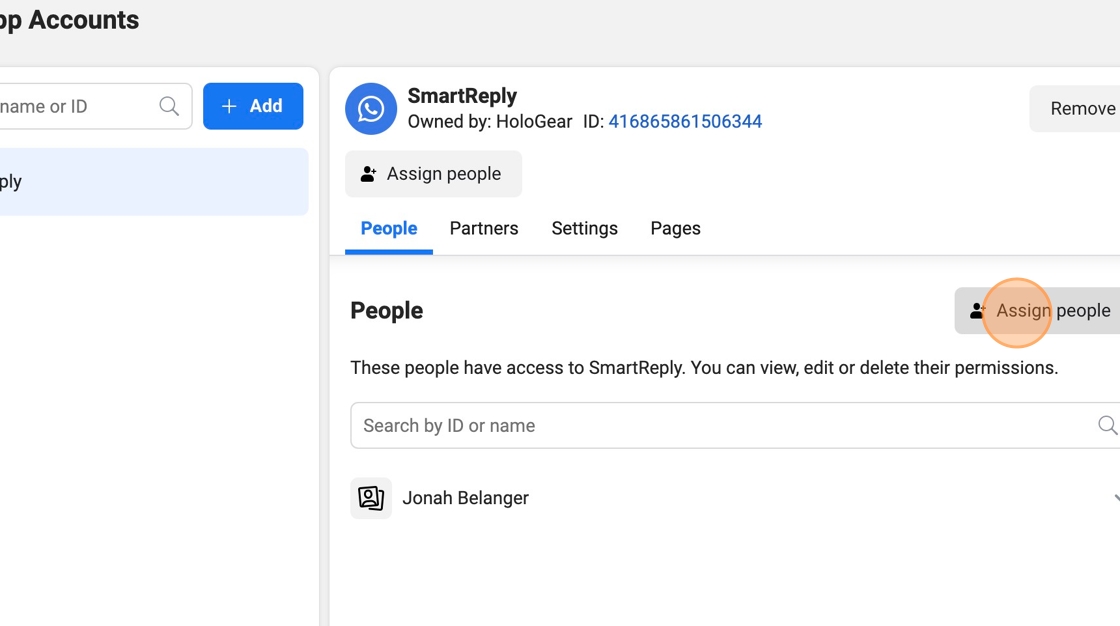Click the People section heading
The height and width of the screenshot is (626, 1120).
coord(386,311)
